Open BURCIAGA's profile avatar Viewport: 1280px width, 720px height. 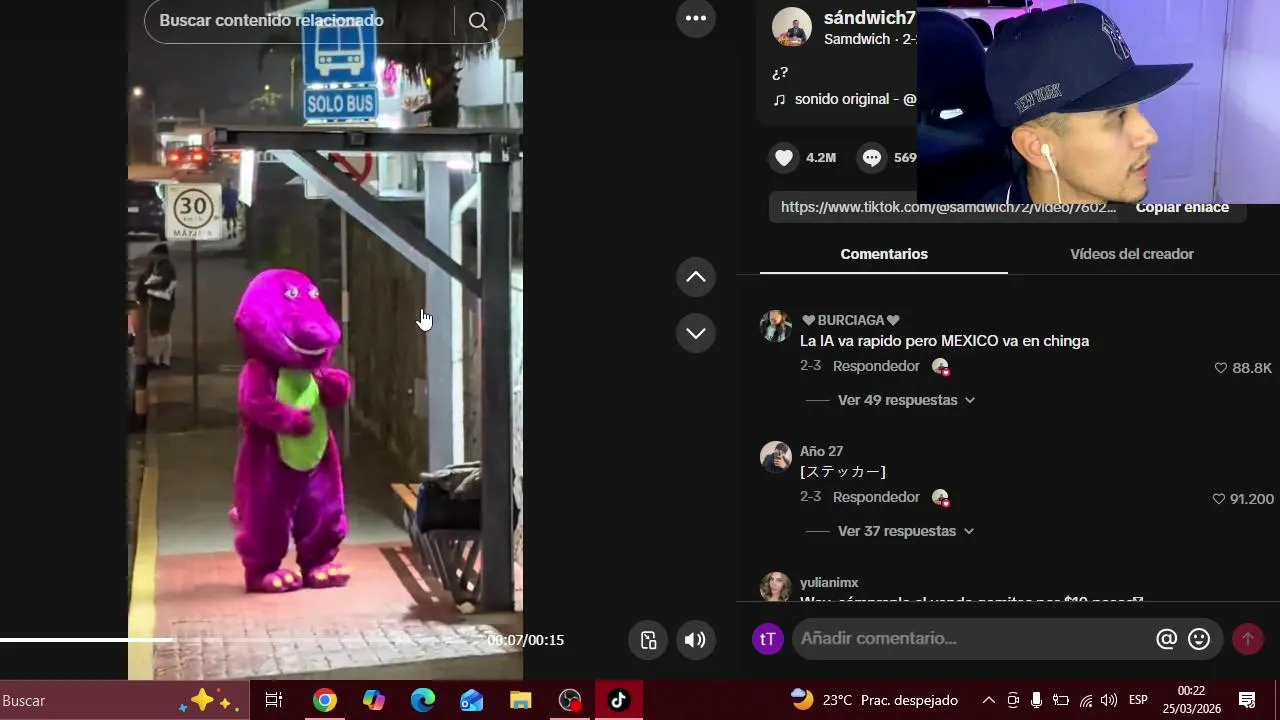(776, 326)
